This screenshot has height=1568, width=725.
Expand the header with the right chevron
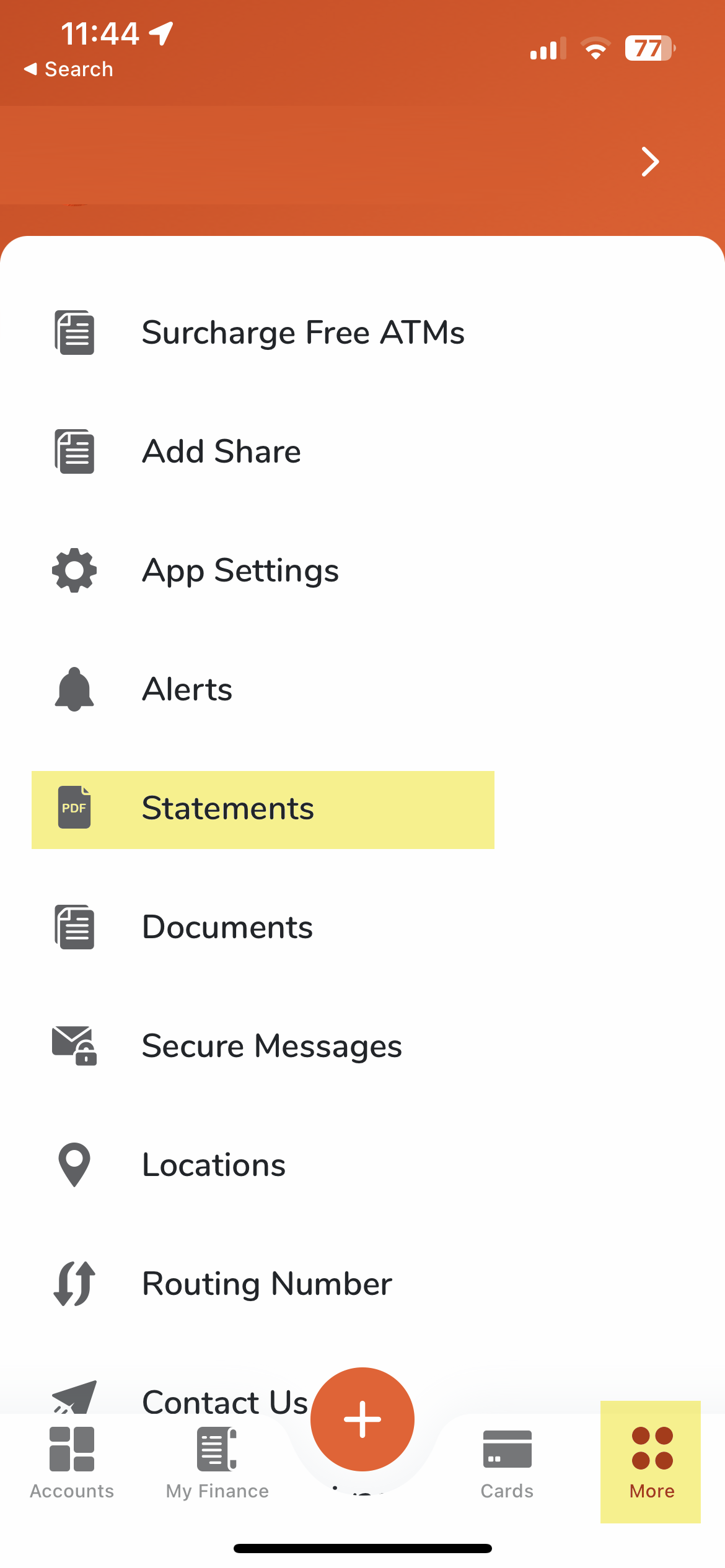(x=649, y=162)
